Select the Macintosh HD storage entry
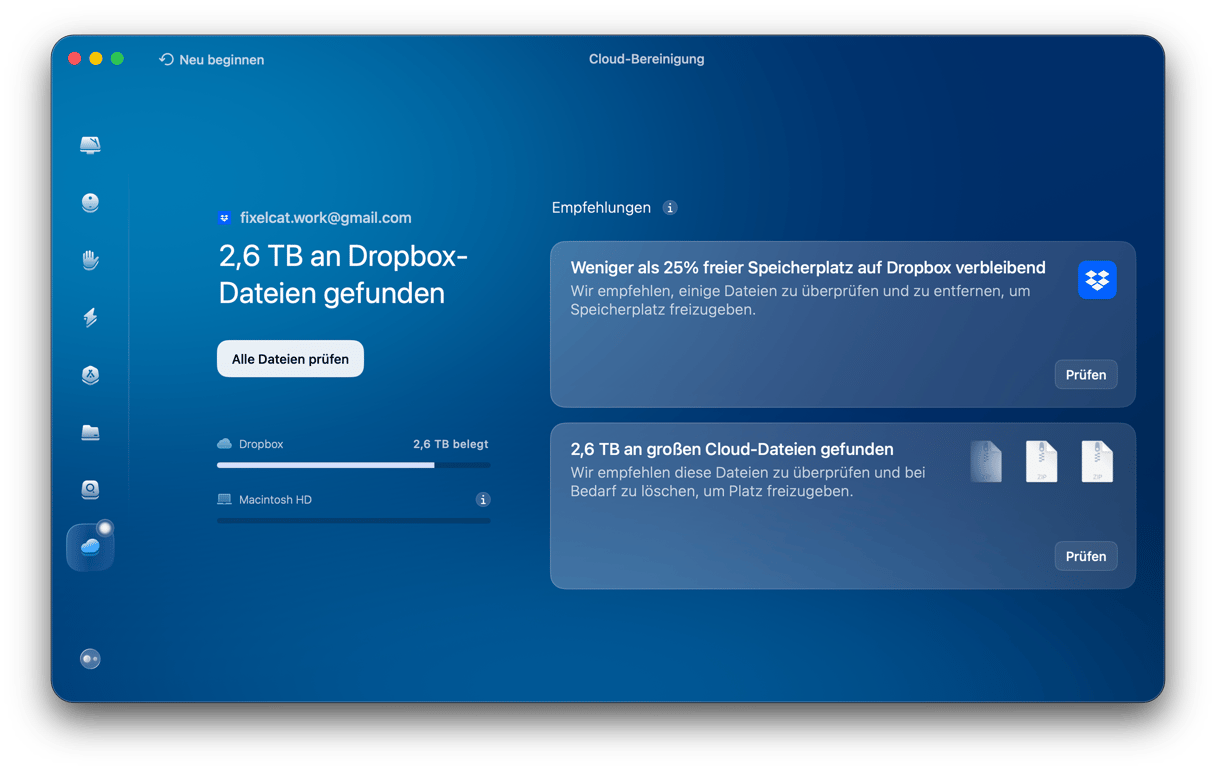 pos(275,499)
